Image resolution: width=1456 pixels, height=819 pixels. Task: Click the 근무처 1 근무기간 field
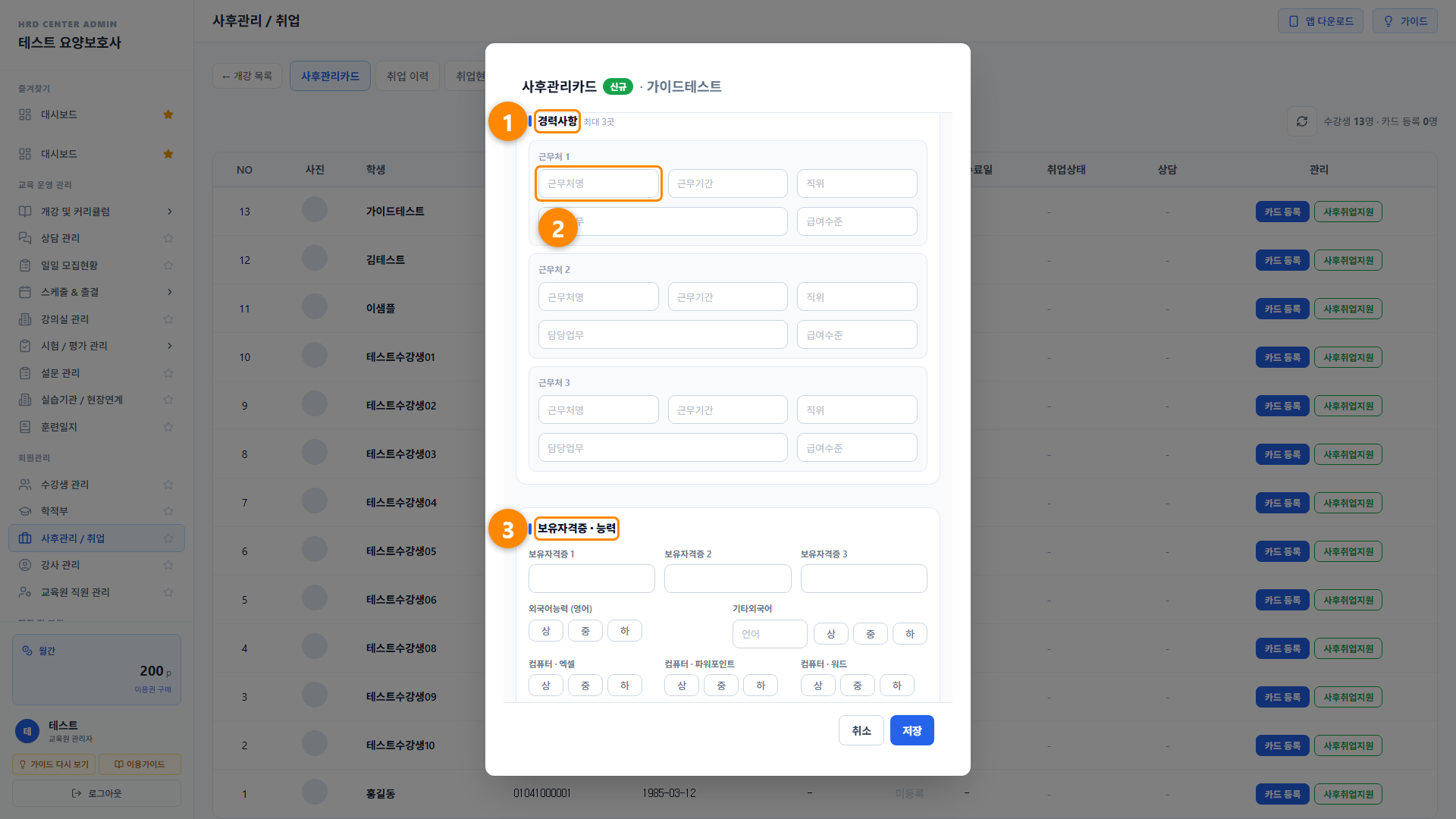coord(728,184)
